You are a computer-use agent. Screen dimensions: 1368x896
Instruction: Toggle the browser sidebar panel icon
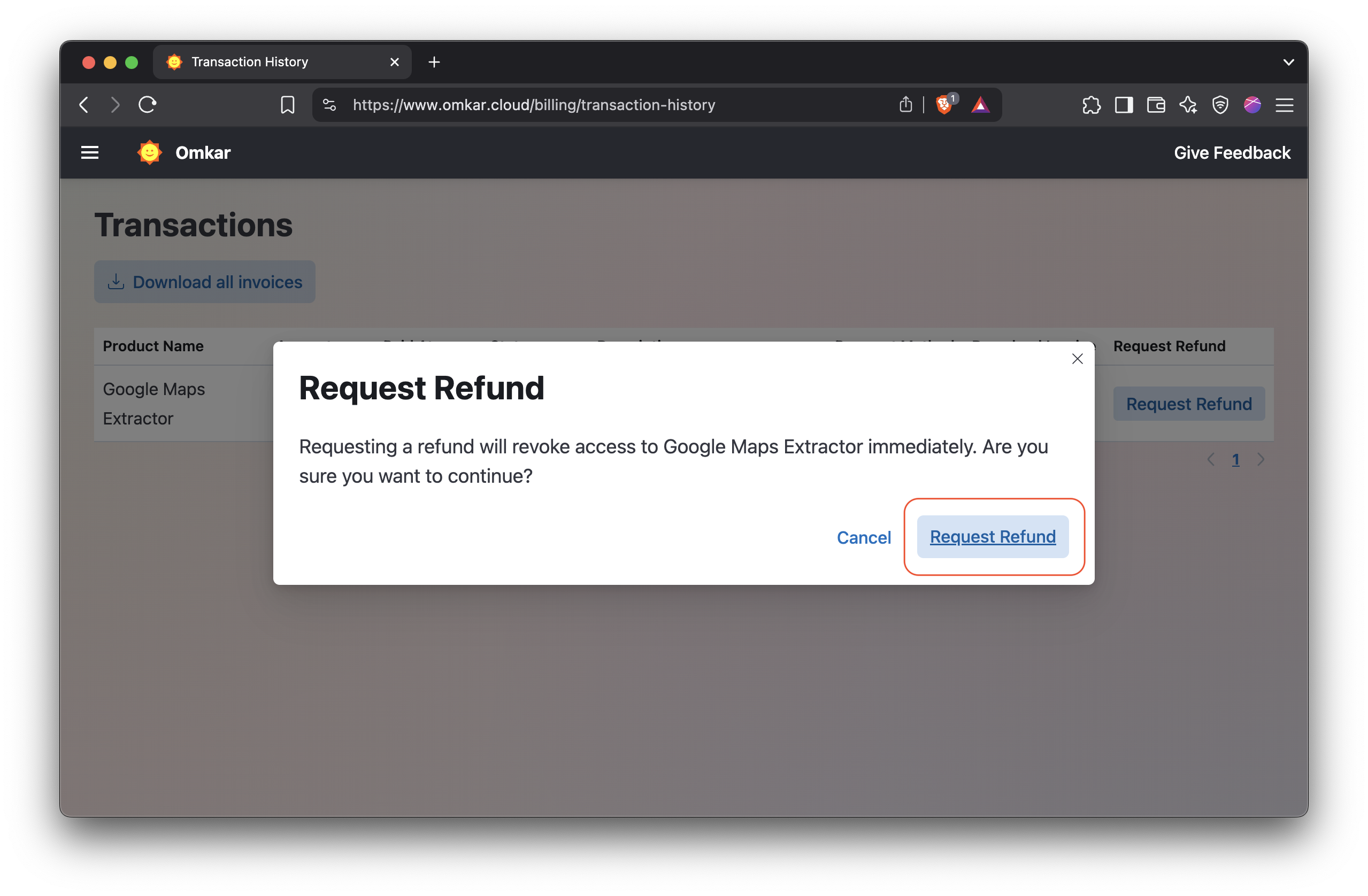[1123, 105]
